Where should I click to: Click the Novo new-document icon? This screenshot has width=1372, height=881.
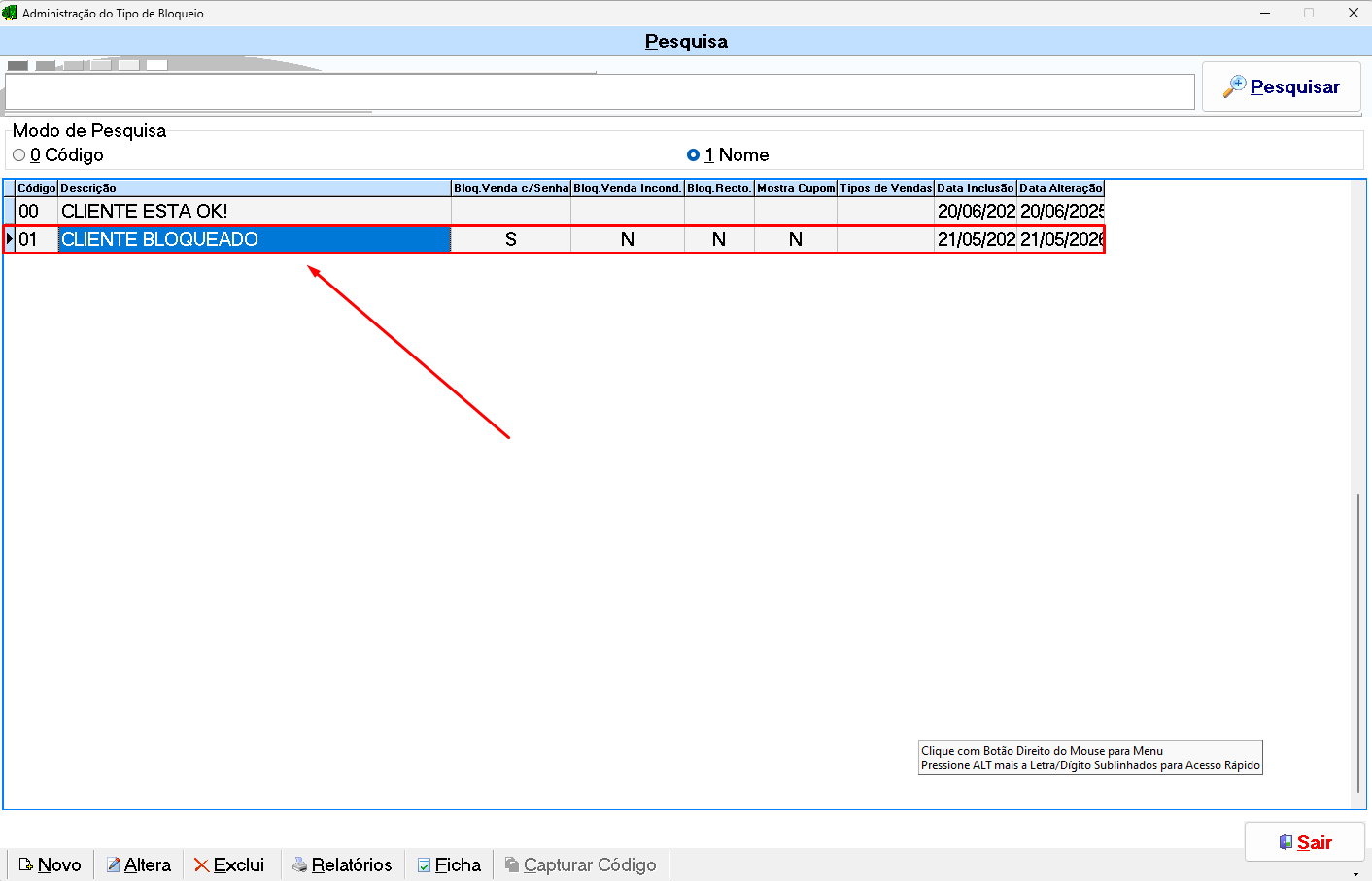pyautogui.click(x=26, y=864)
